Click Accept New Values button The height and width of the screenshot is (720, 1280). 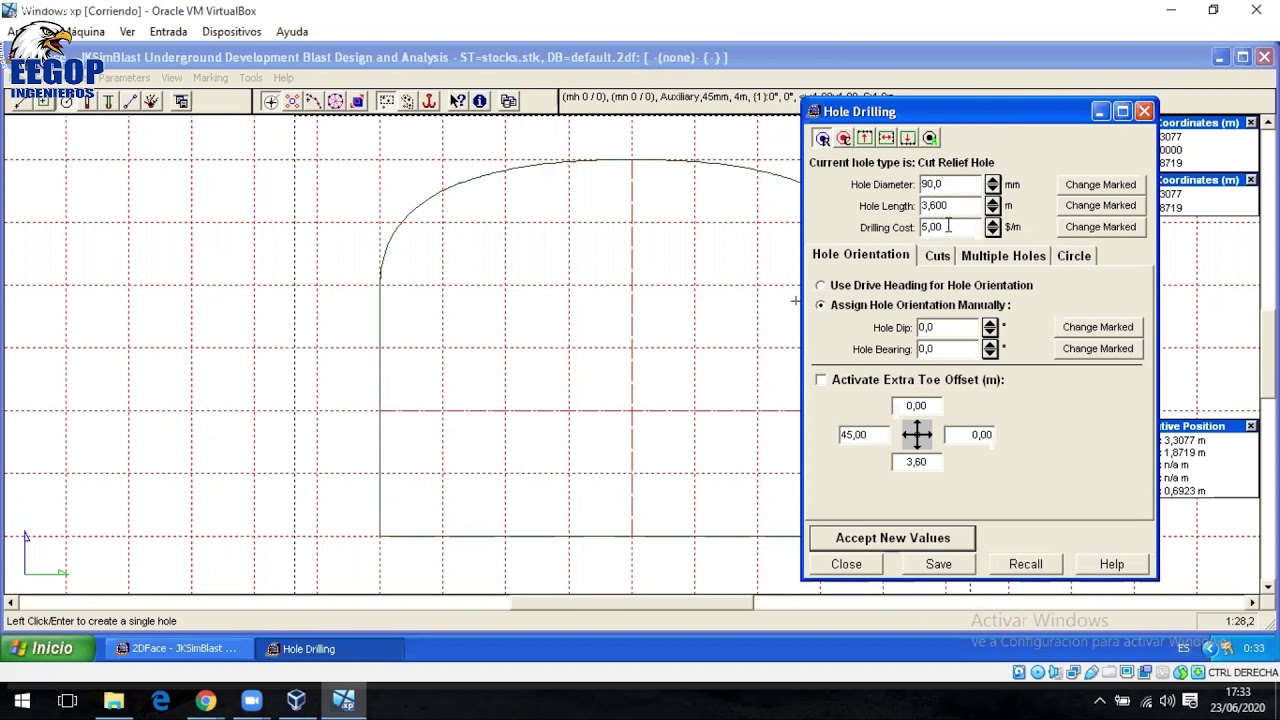click(x=893, y=538)
